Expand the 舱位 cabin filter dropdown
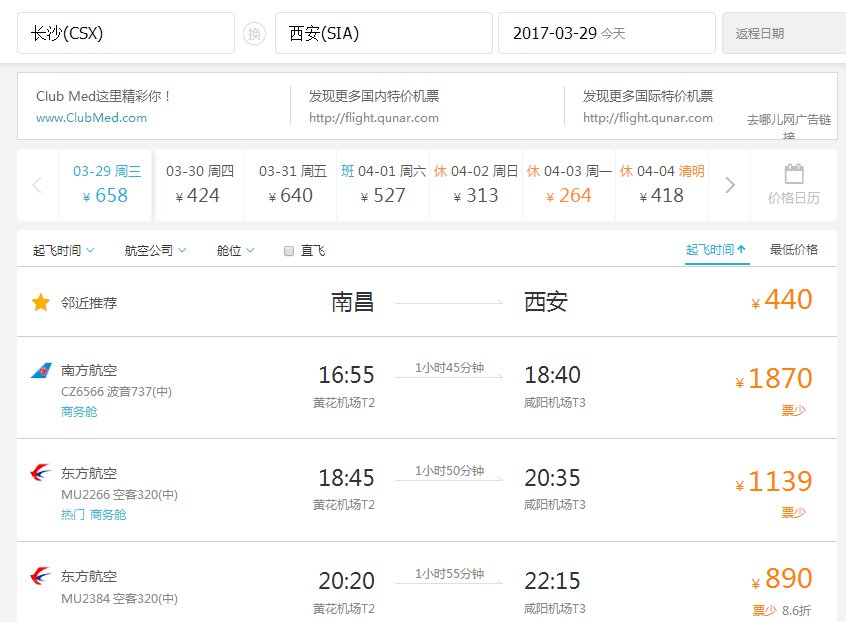 pyautogui.click(x=235, y=250)
